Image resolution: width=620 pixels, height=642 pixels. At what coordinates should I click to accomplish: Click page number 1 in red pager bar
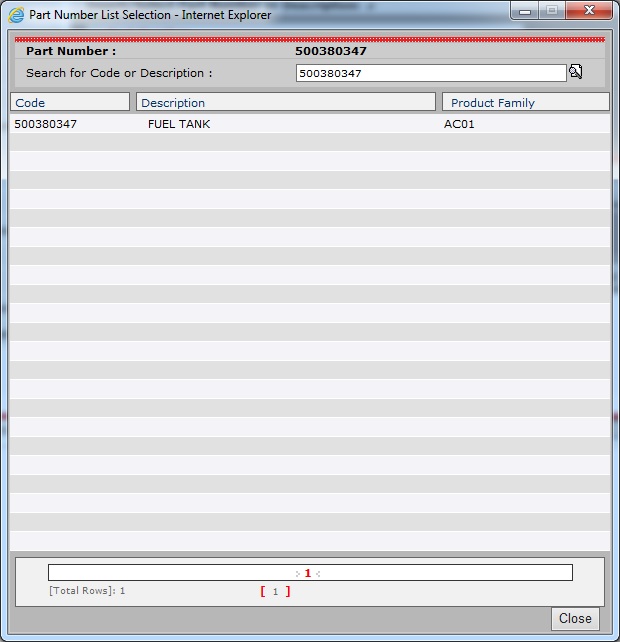point(308,573)
